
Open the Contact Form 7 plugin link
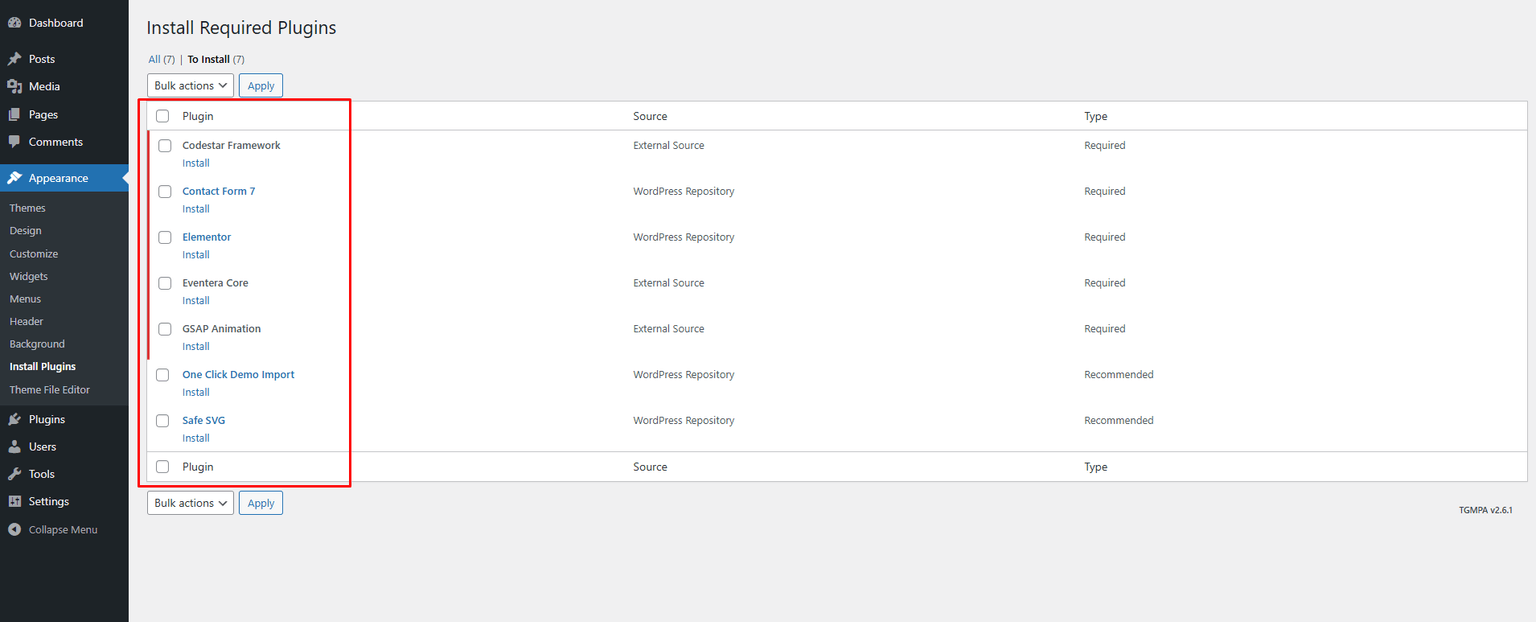pos(219,191)
